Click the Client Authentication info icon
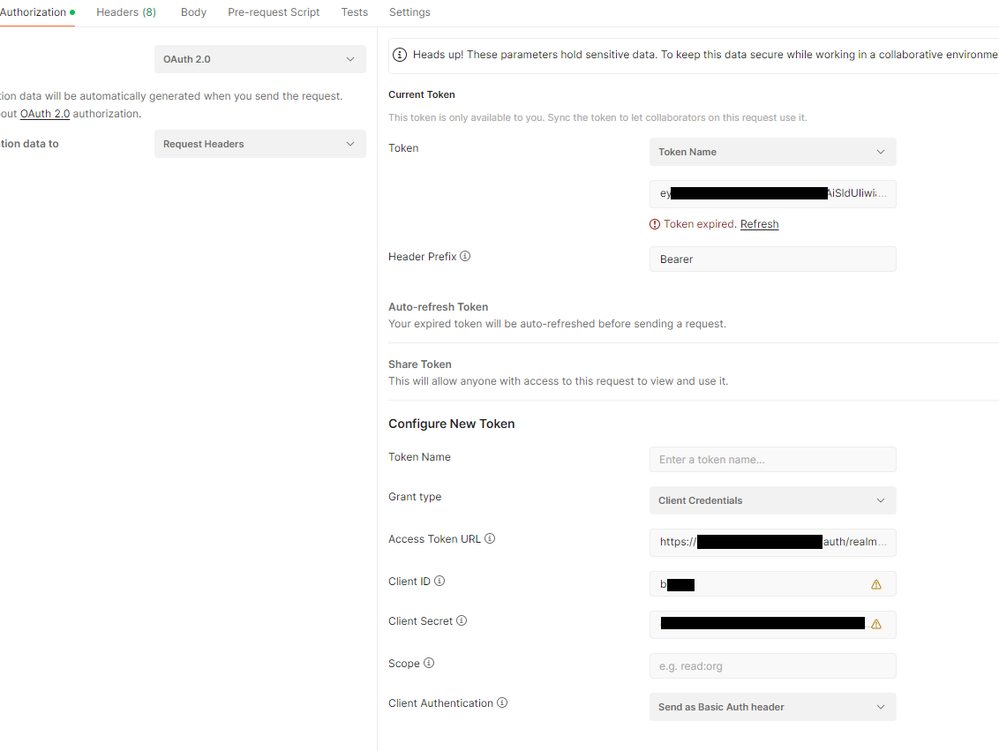 [502, 703]
